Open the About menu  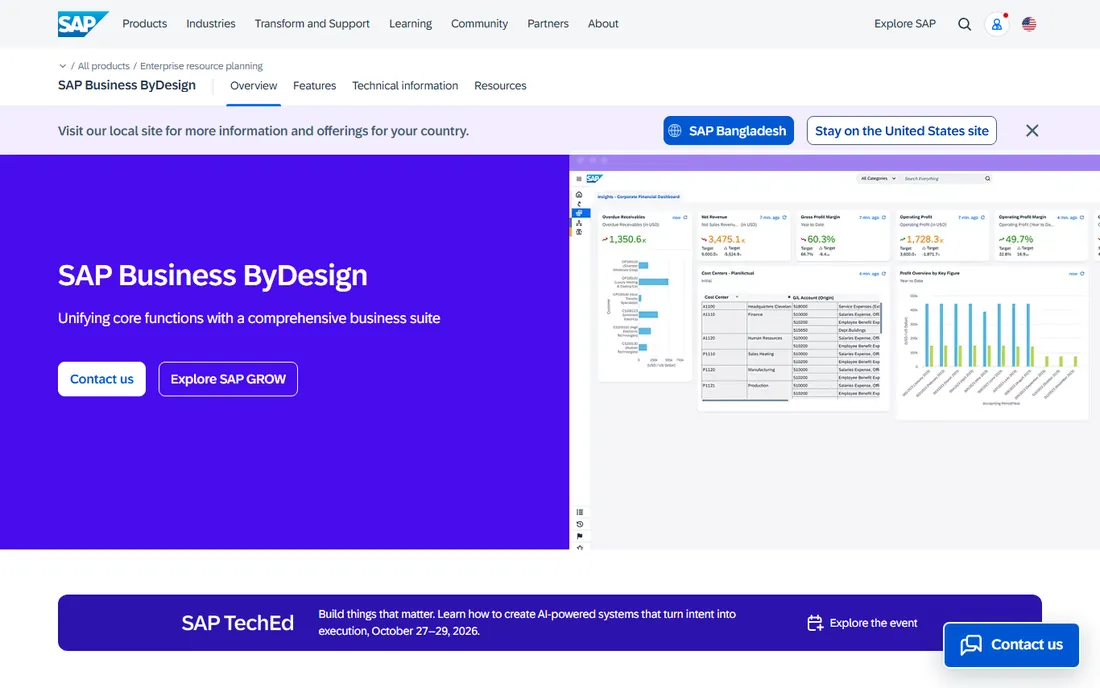(x=603, y=24)
